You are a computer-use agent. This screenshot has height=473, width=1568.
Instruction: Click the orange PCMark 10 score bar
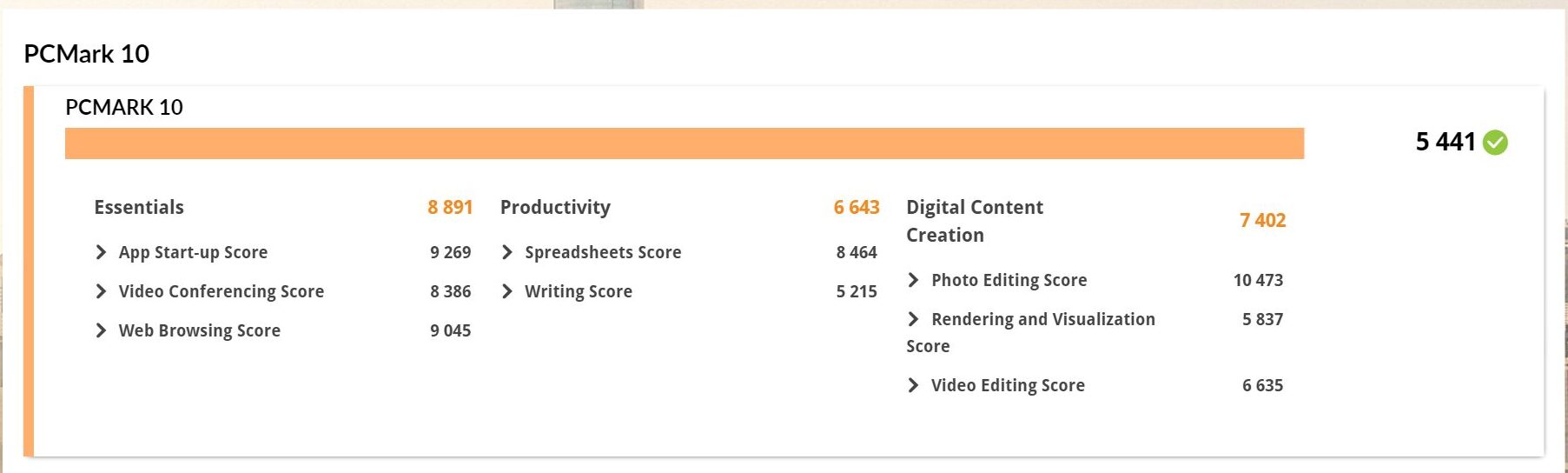(x=684, y=143)
